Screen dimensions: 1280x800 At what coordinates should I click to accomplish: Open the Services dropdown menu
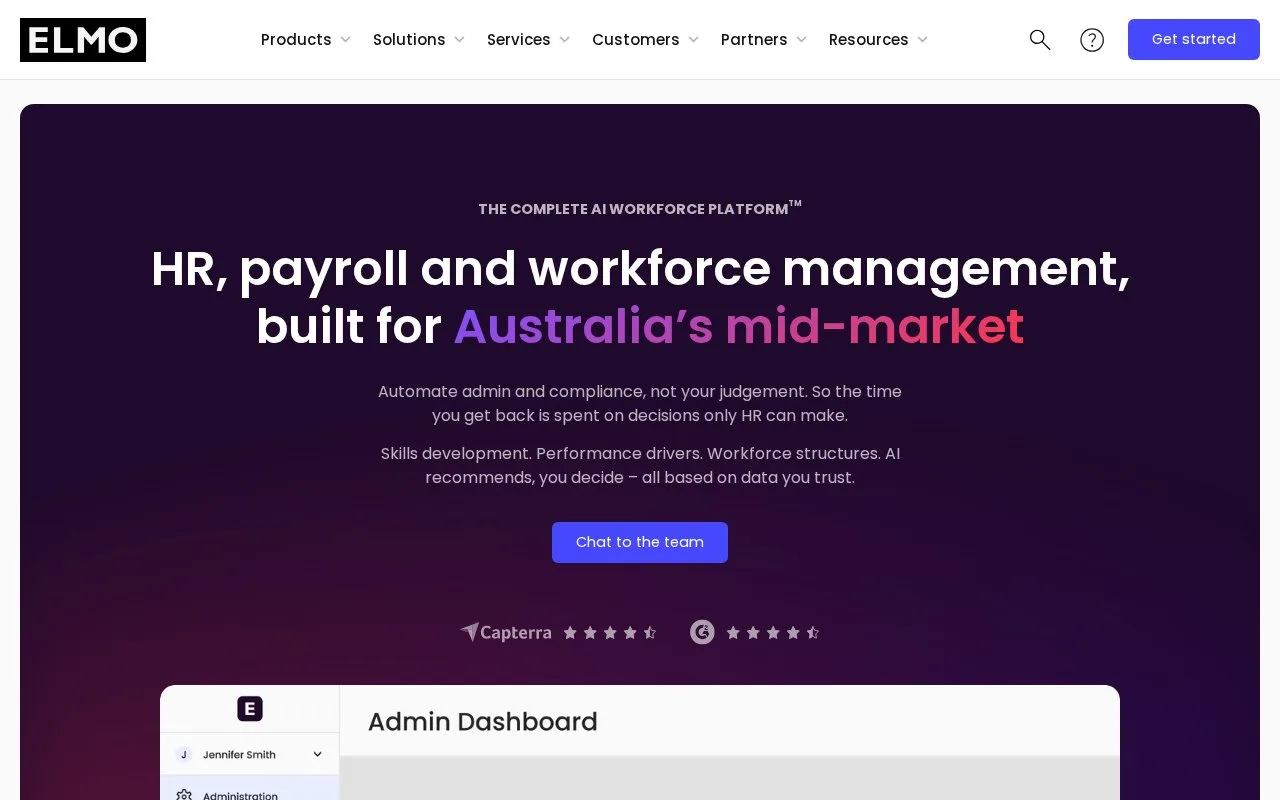(x=529, y=40)
